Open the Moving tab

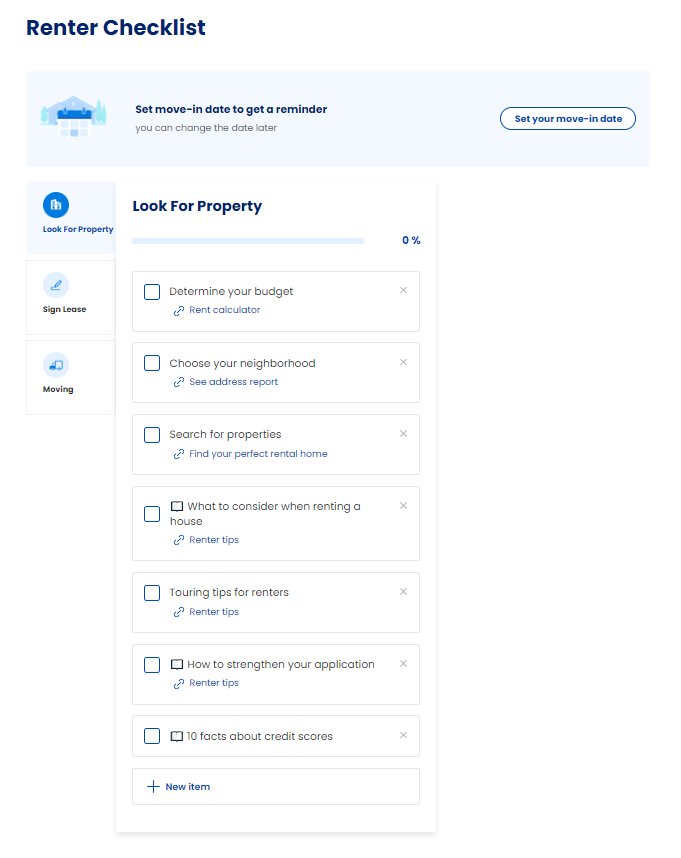coord(71,378)
